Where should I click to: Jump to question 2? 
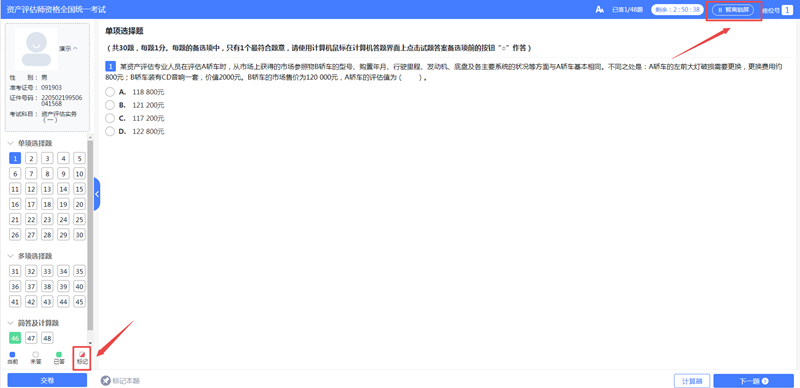click(x=31, y=158)
